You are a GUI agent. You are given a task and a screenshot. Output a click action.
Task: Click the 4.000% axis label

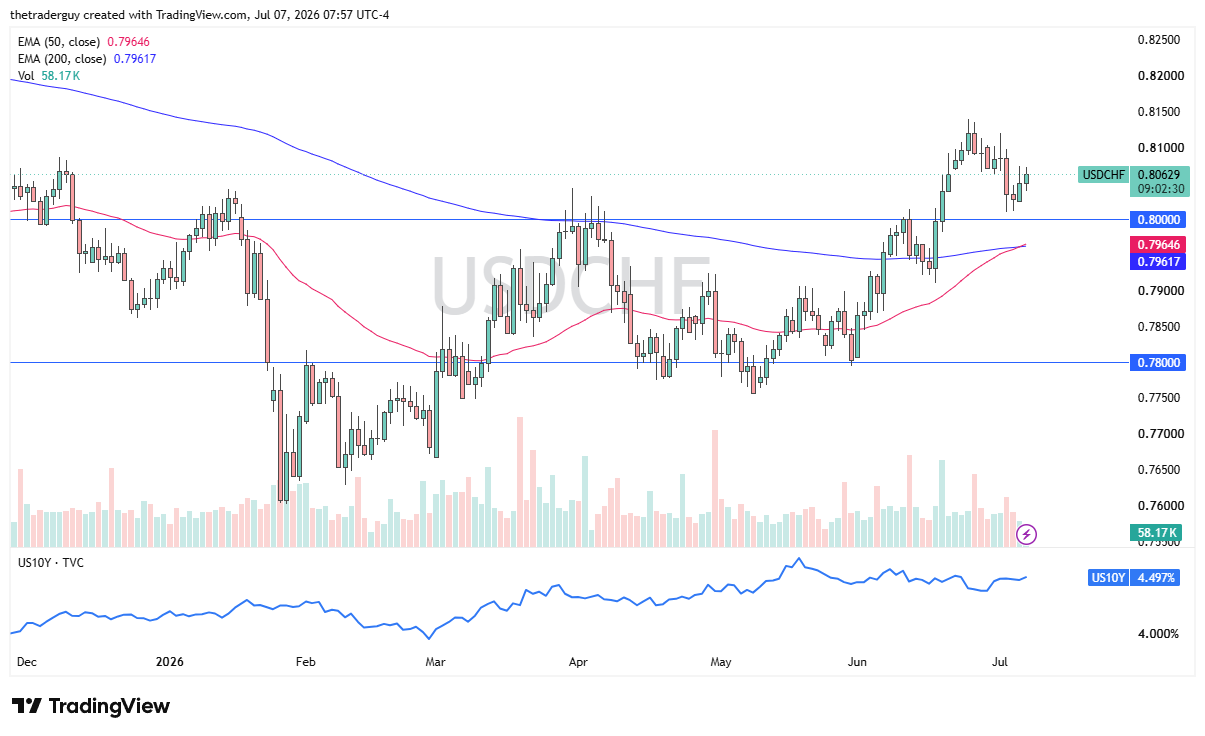1160,634
